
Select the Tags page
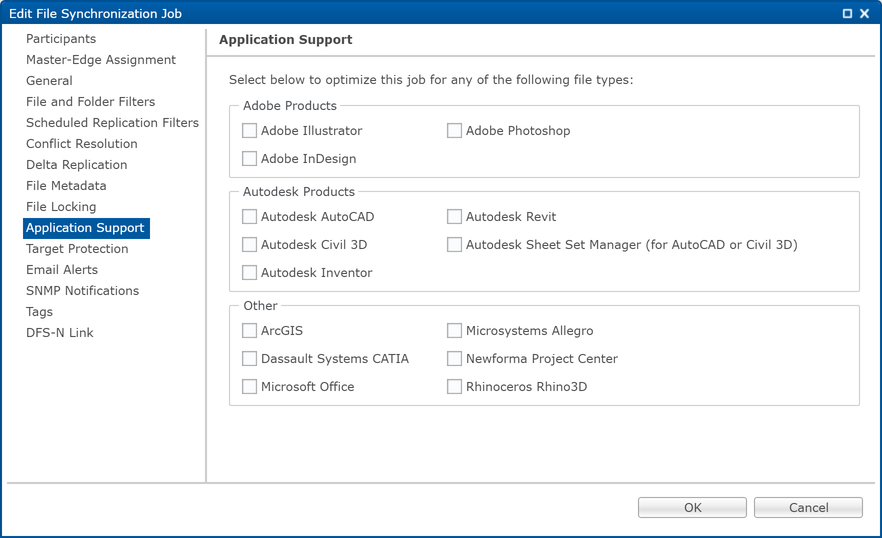(x=39, y=312)
